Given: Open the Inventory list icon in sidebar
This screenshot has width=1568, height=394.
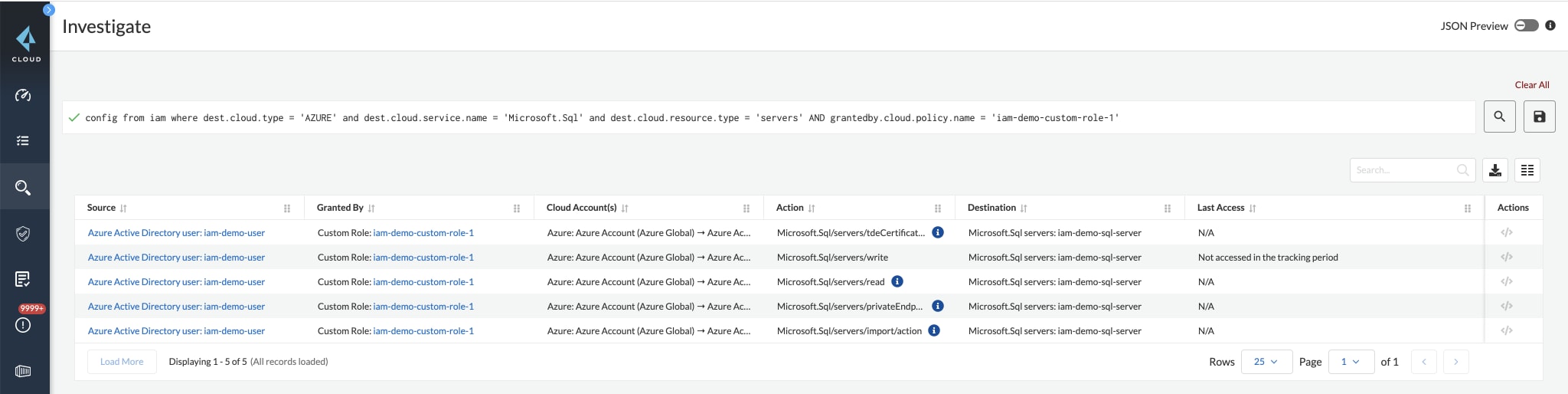Looking at the screenshot, I should [23, 141].
